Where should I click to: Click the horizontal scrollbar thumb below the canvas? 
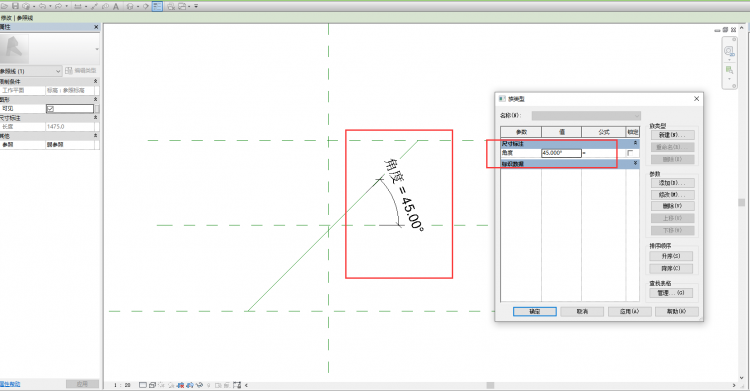[490, 385]
